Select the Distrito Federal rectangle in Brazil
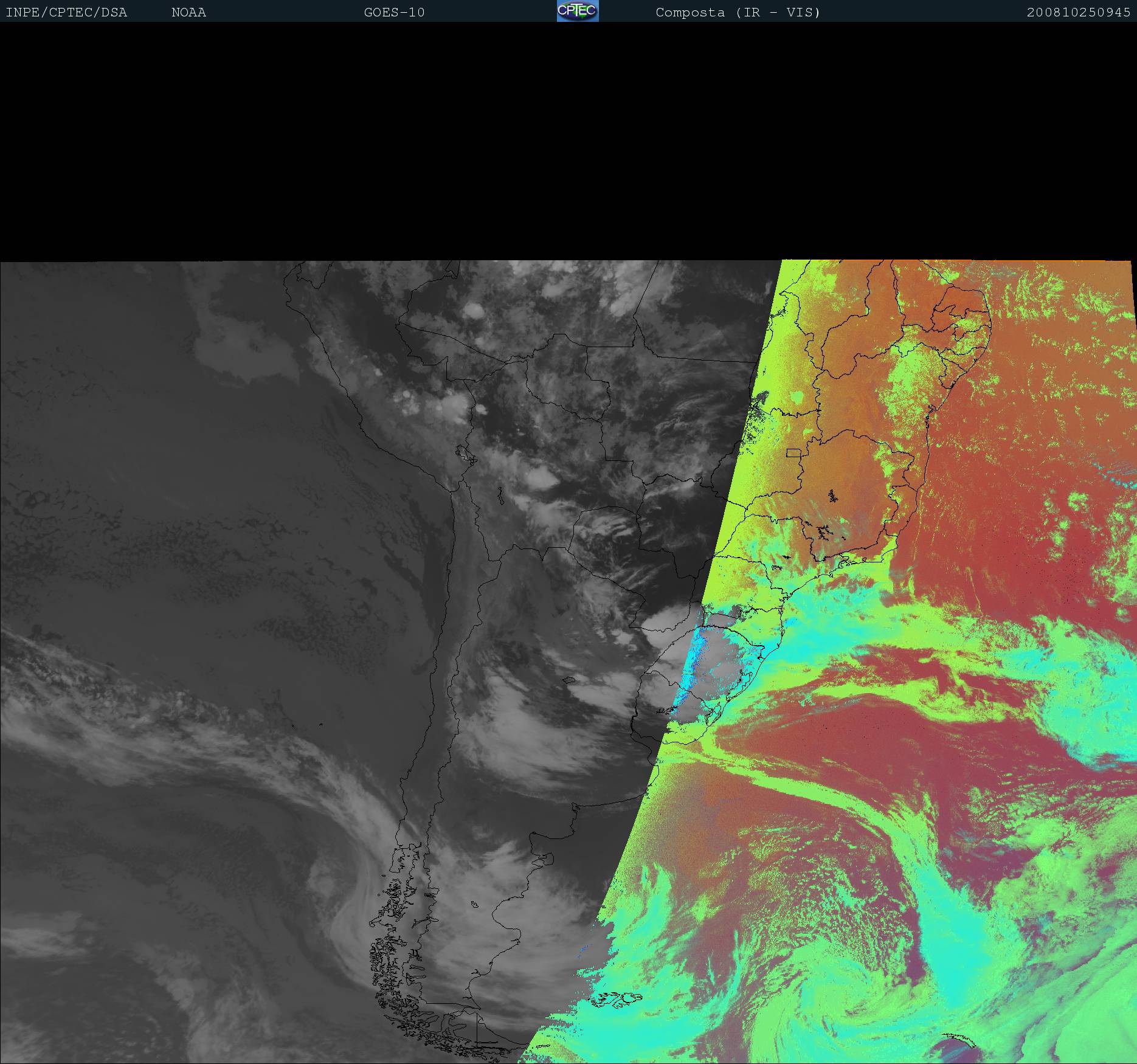This screenshot has height=1064, width=1137. (793, 452)
